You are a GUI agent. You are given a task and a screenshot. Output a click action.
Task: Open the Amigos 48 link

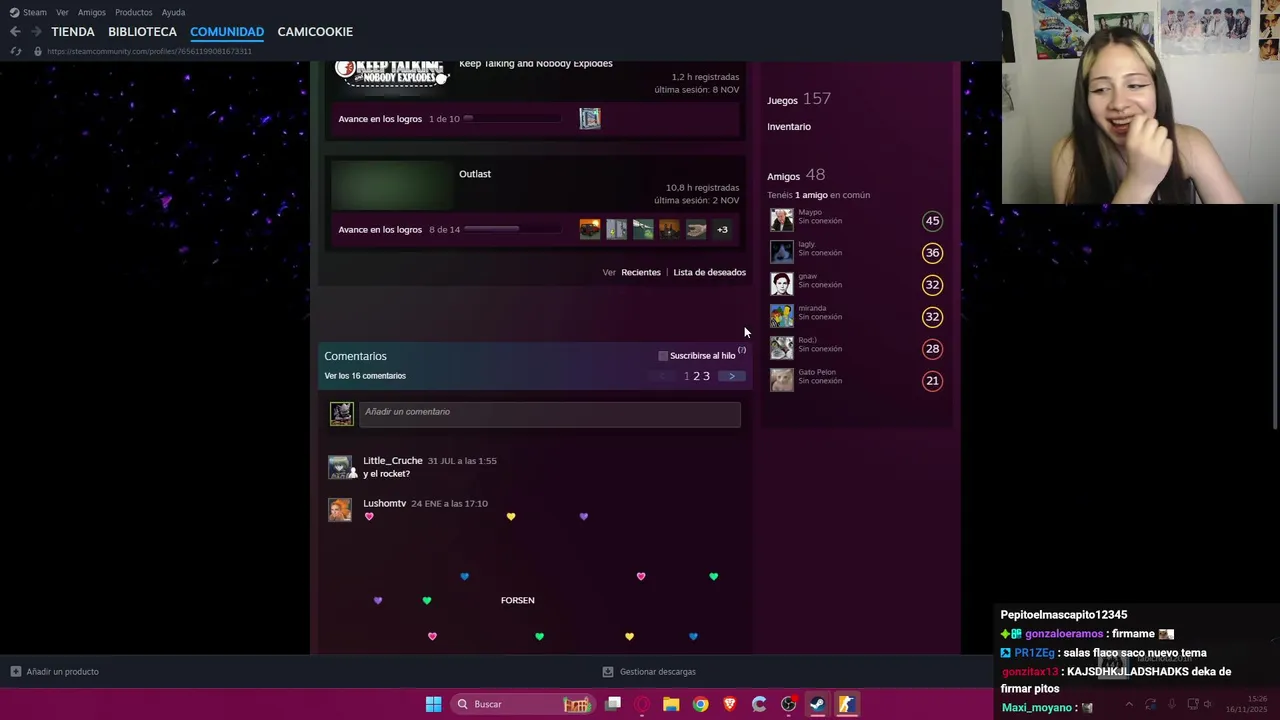click(x=796, y=175)
